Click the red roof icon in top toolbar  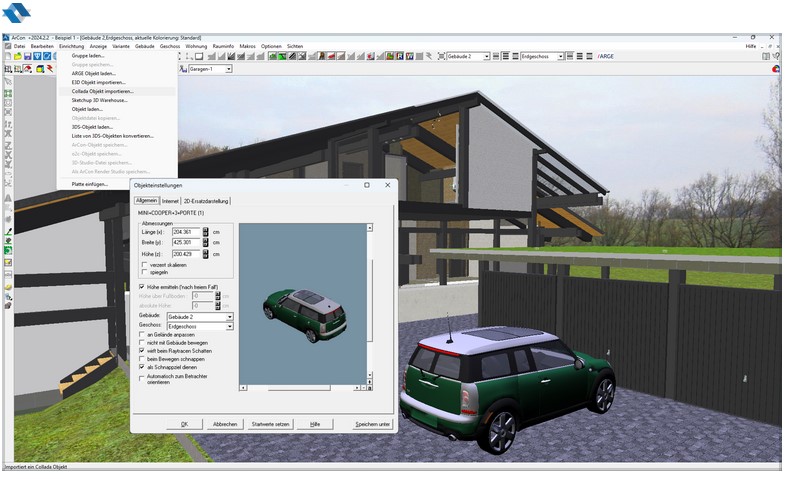tap(331, 56)
